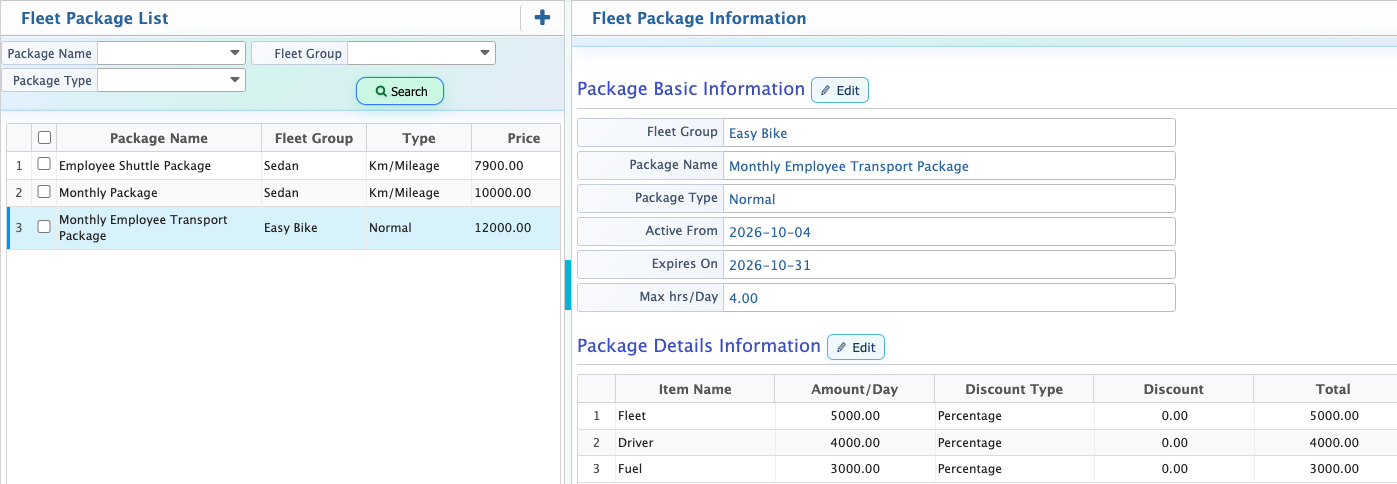Image resolution: width=1397 pixels, height=484 pixels.
Task: Edit Package Basic Information
Action: tap(840, 90)
